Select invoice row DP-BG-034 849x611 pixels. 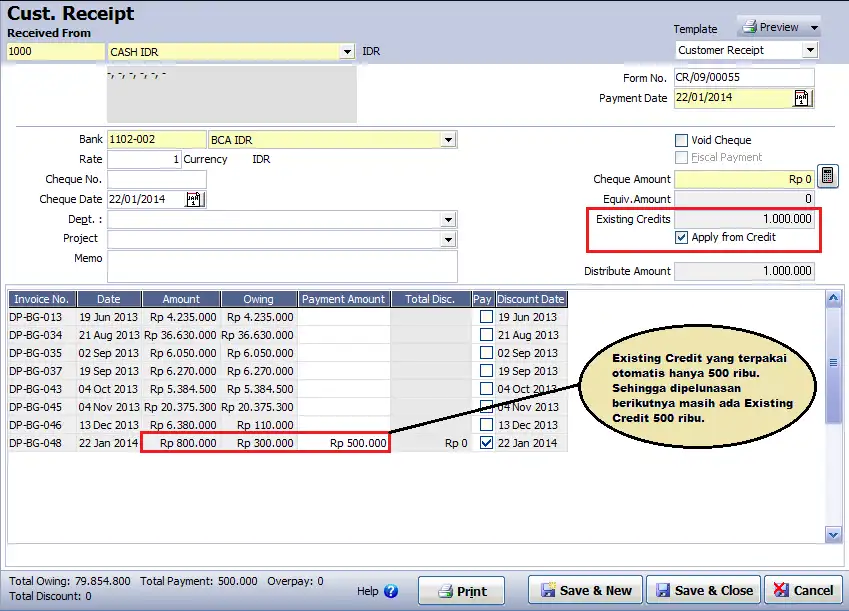point(288,335)
